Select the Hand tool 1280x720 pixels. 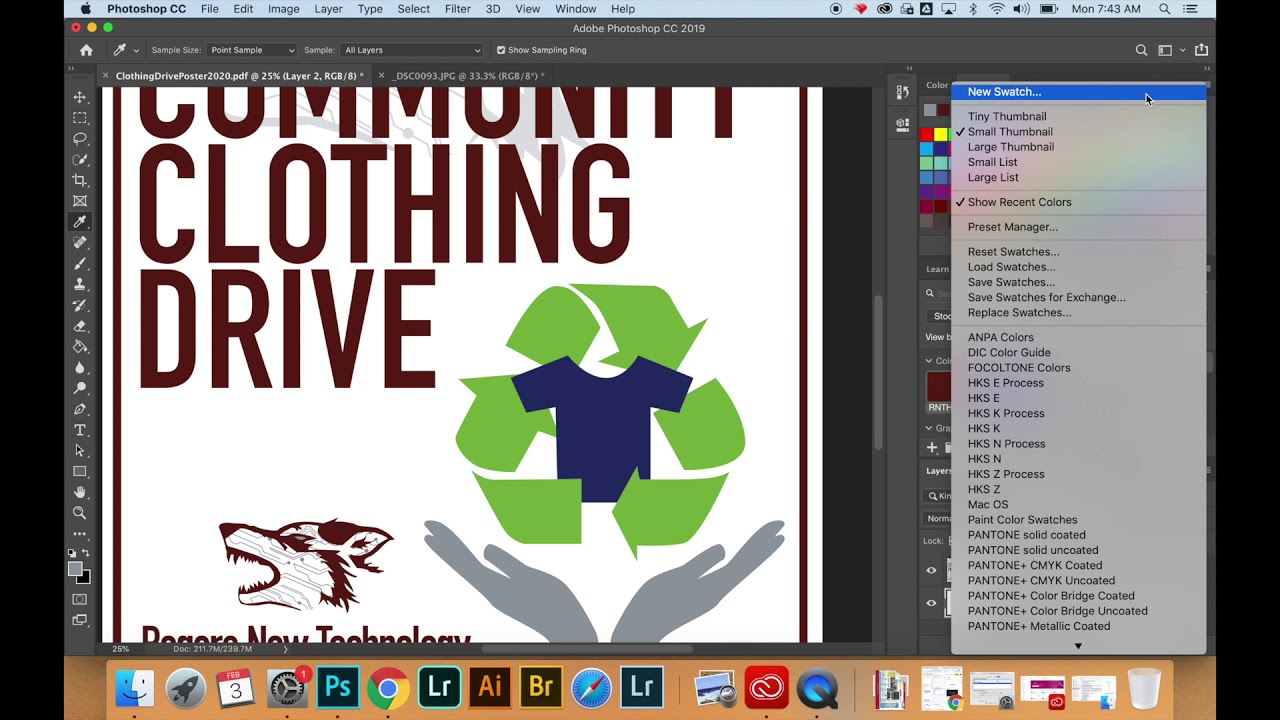80,492
